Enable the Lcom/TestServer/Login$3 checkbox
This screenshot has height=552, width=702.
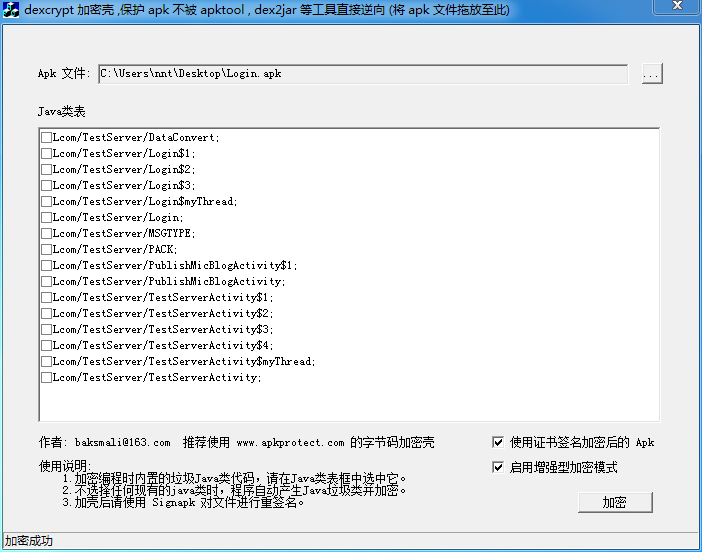pyautogui.click(x=46, y=185)
